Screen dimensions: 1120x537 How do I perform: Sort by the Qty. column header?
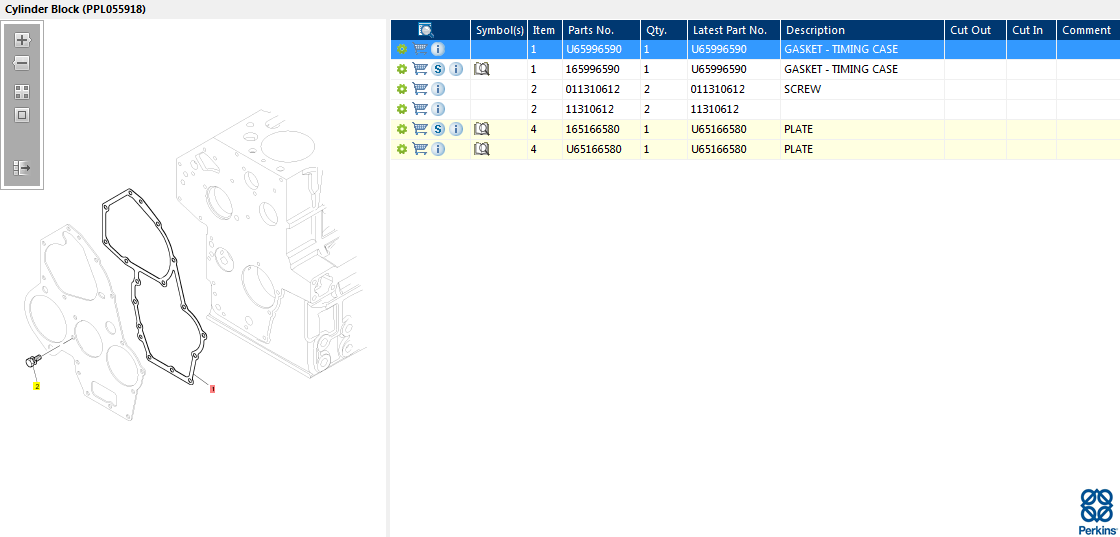coord(664,30)
